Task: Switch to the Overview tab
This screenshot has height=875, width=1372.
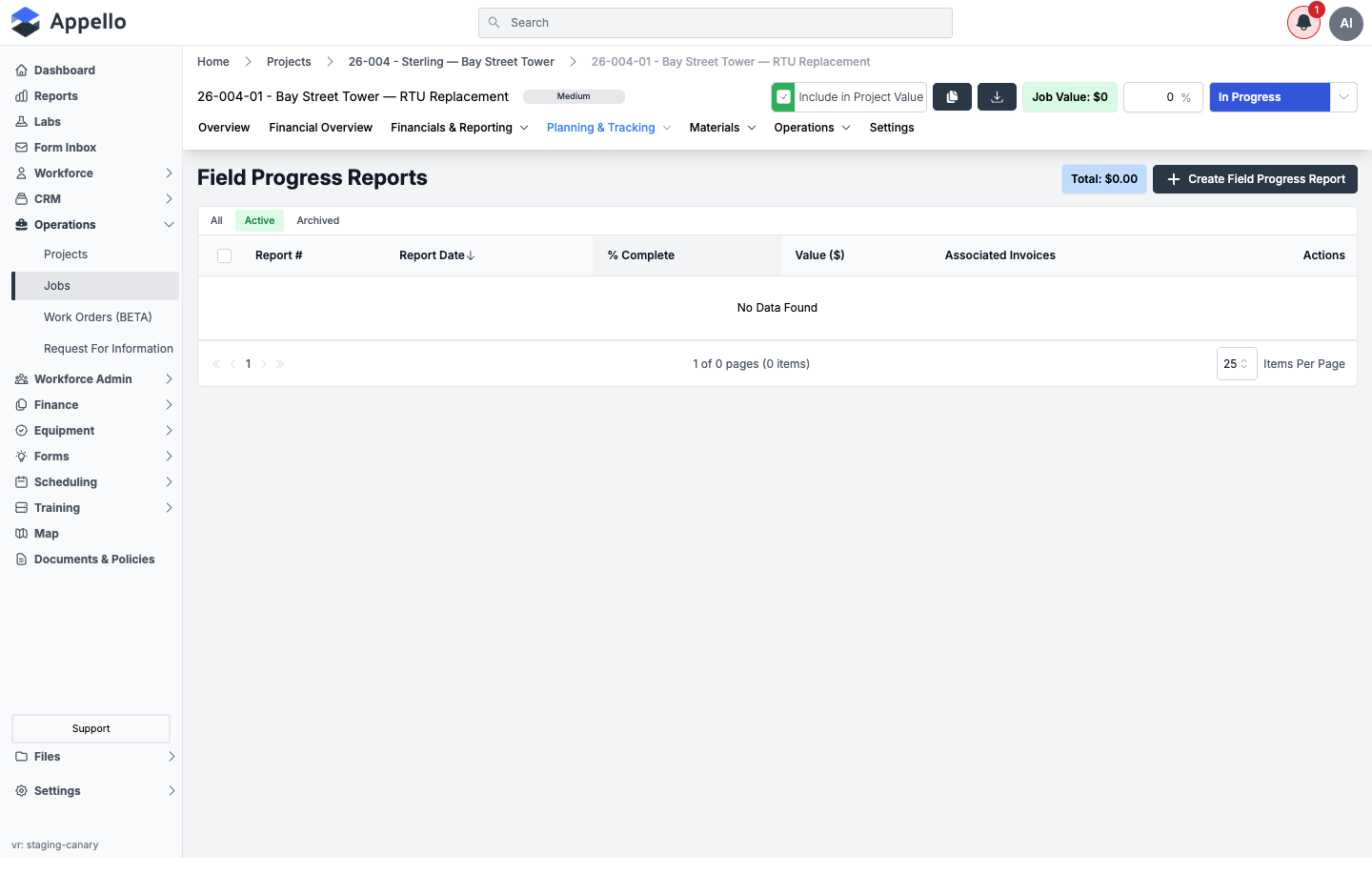Action: tap(224, 128)
